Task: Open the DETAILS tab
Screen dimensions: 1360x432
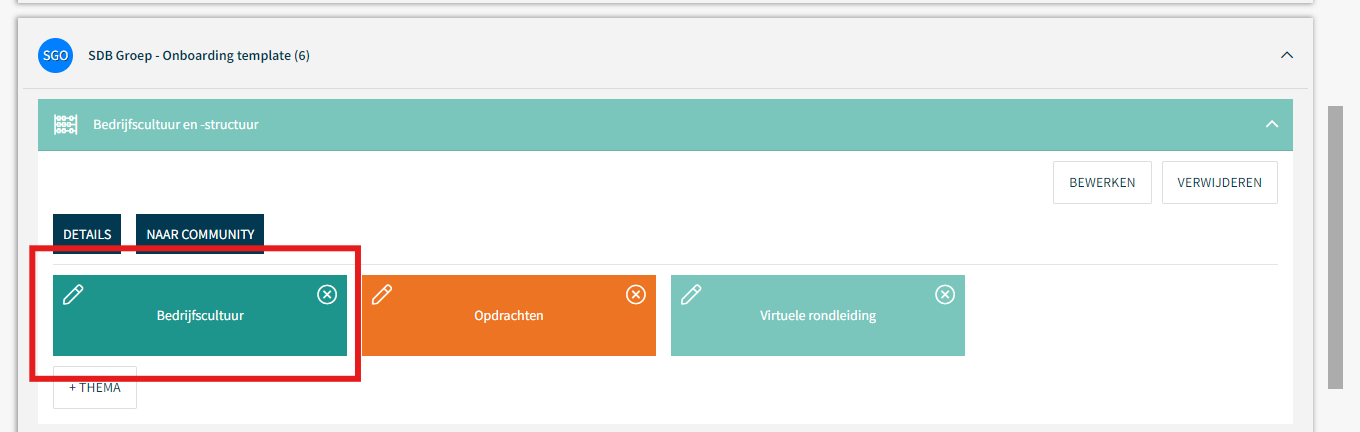Action: 87,234
